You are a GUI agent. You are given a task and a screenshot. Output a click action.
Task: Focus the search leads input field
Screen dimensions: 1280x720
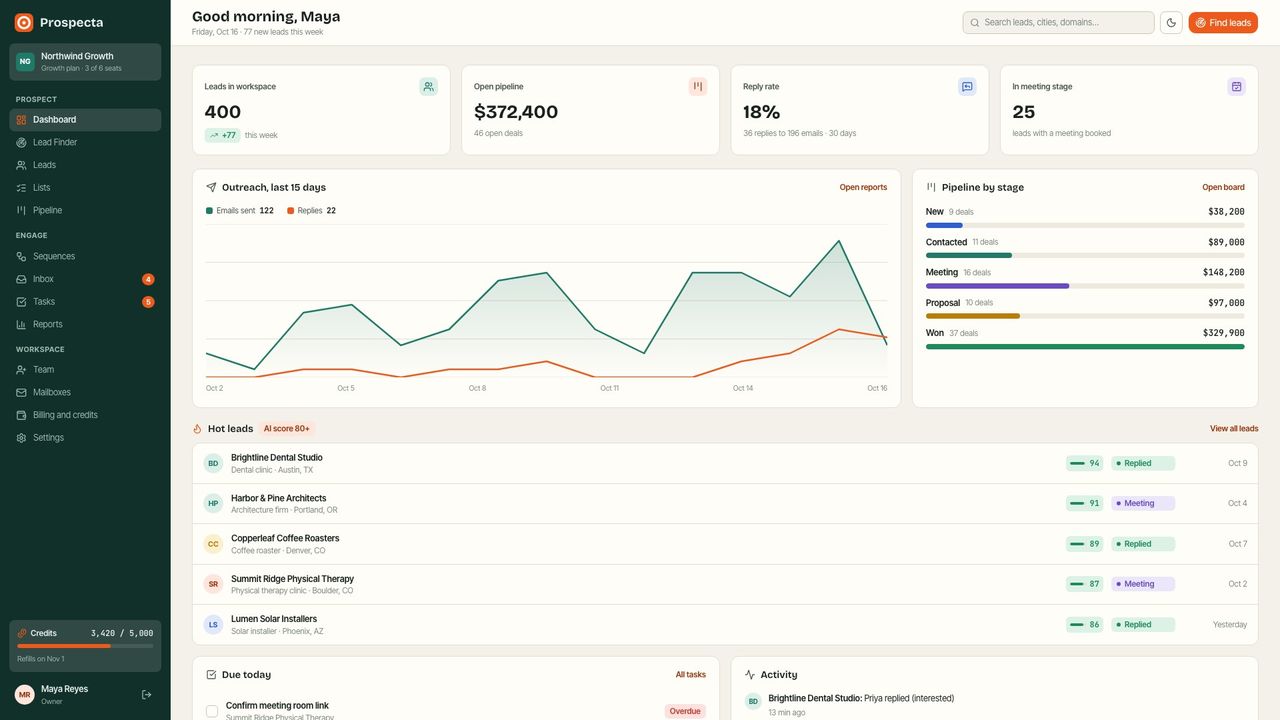(1058, 22)
